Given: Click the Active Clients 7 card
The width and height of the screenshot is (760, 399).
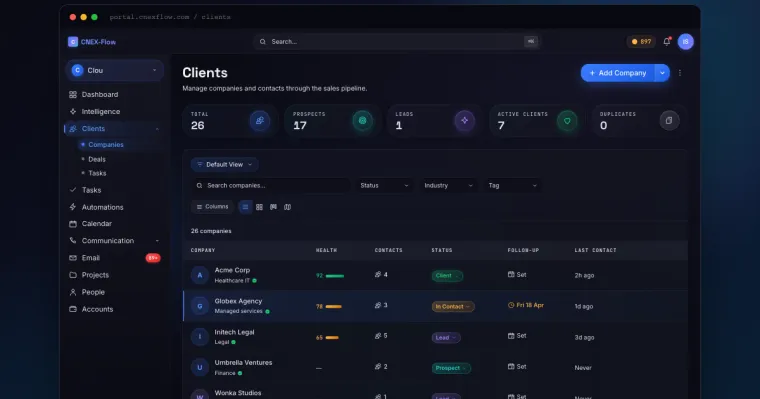Looking at the screenshot, I should click(x=537, y=121).
